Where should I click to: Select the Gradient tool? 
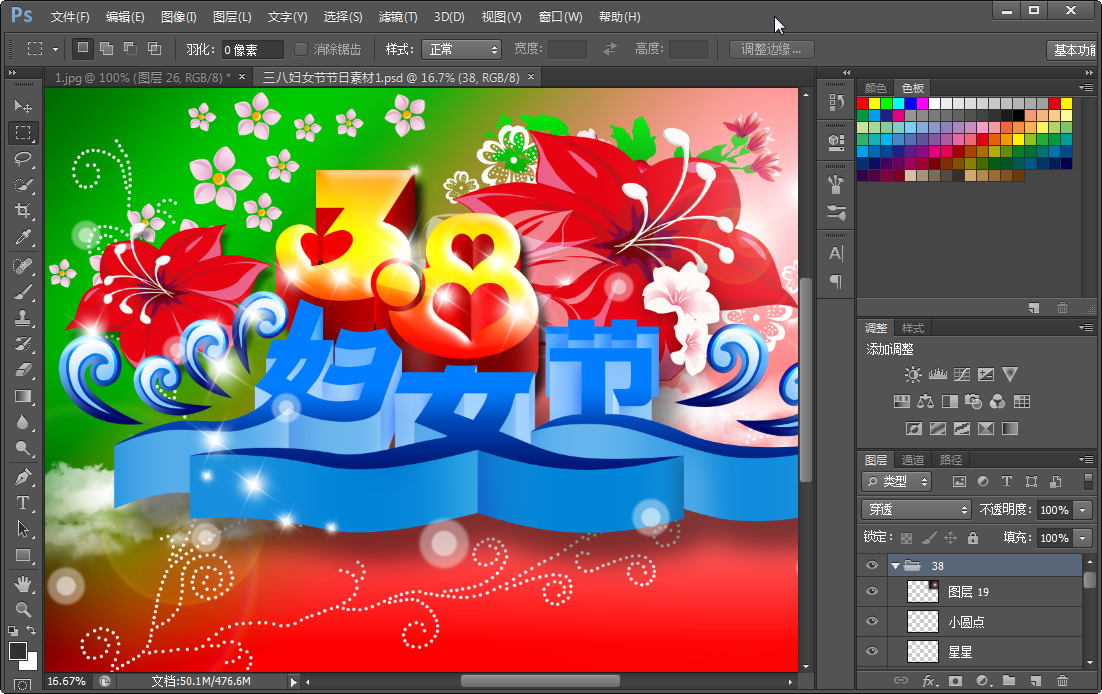click(23, 396)
